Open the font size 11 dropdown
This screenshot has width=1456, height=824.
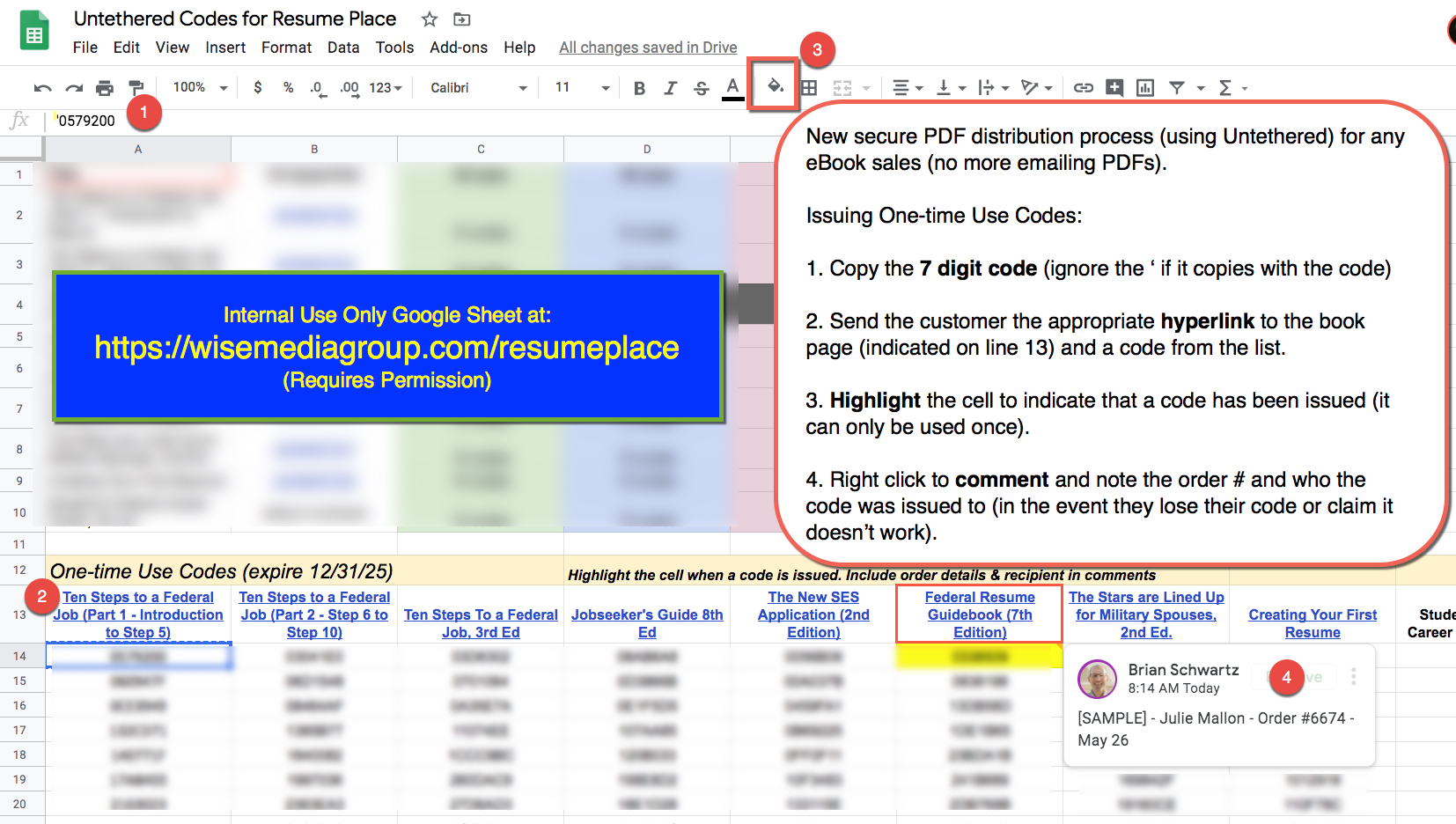pos(582,87)
